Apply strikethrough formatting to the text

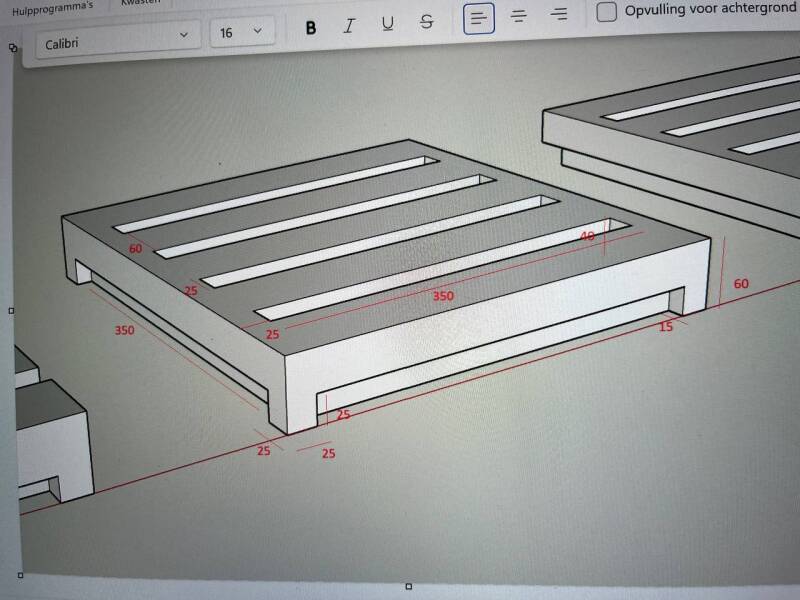427,21
